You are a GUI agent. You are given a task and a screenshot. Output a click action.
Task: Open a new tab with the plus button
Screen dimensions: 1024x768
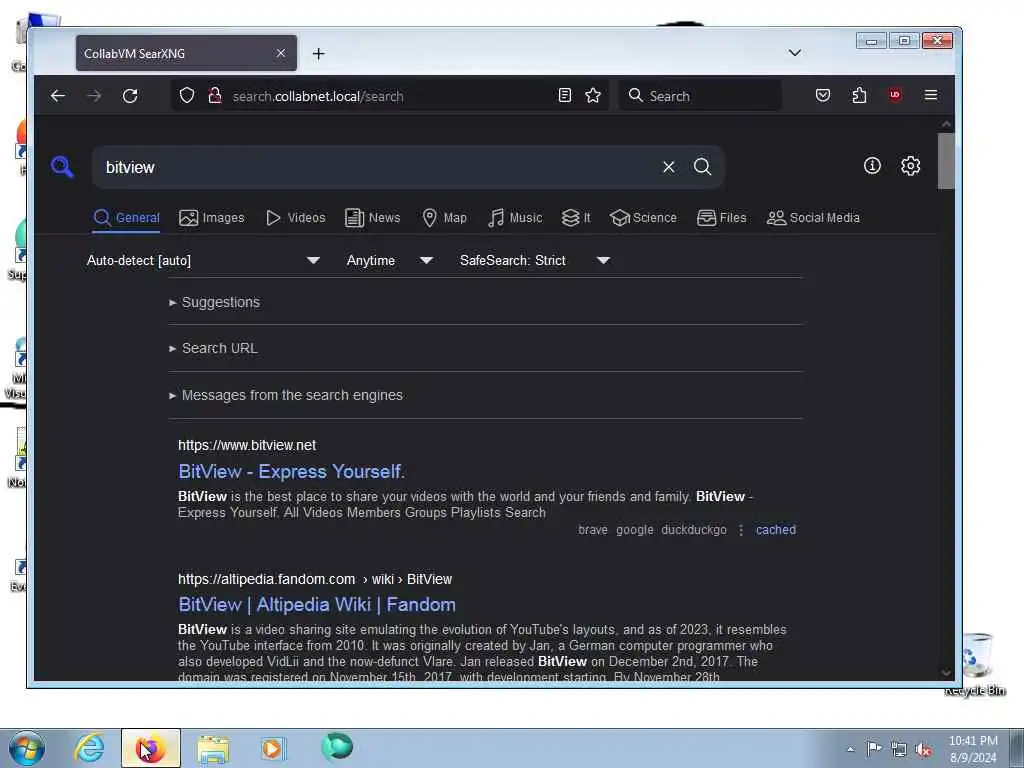point(319,54)
